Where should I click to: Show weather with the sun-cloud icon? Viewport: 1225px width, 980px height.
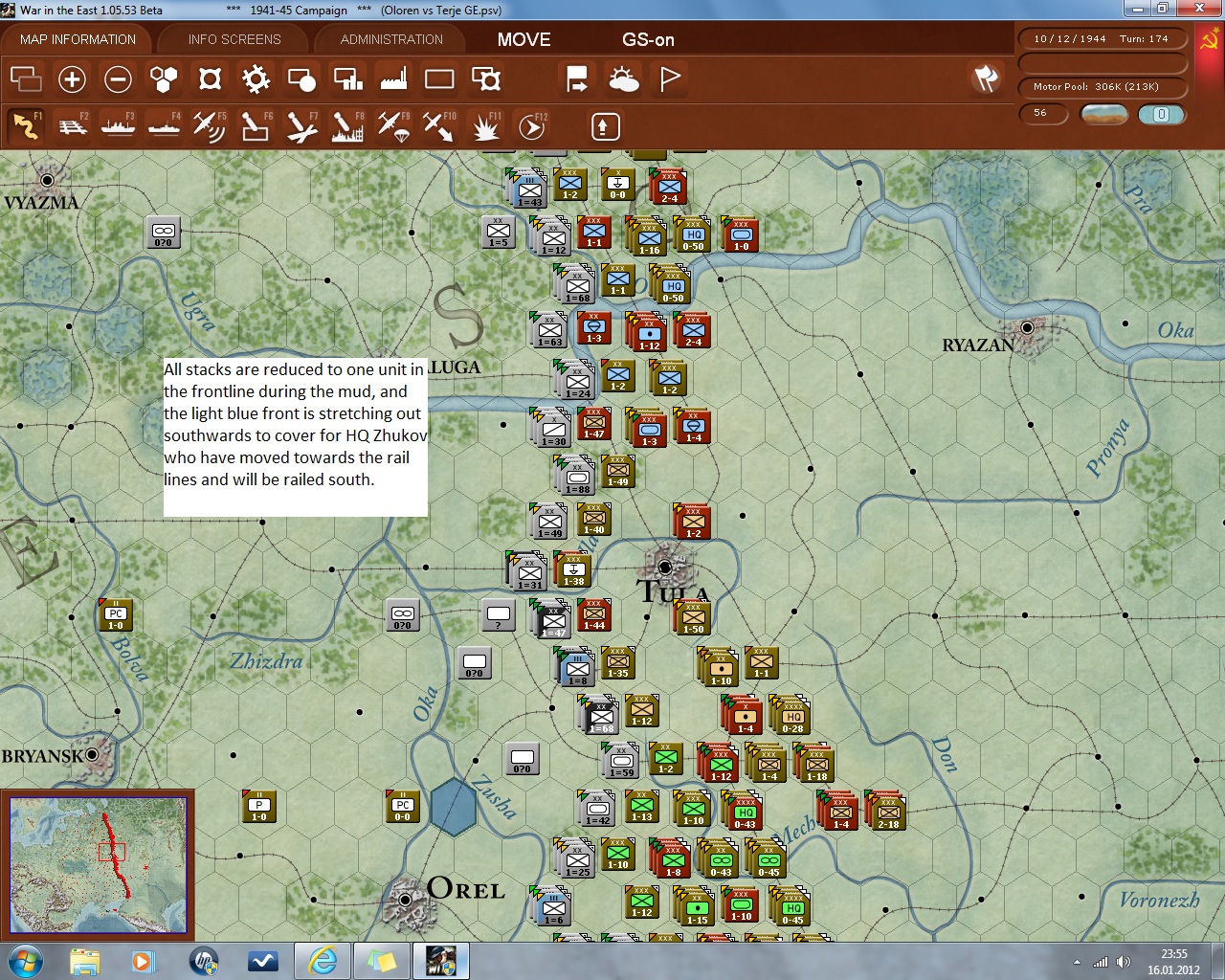tap(624, 78)
